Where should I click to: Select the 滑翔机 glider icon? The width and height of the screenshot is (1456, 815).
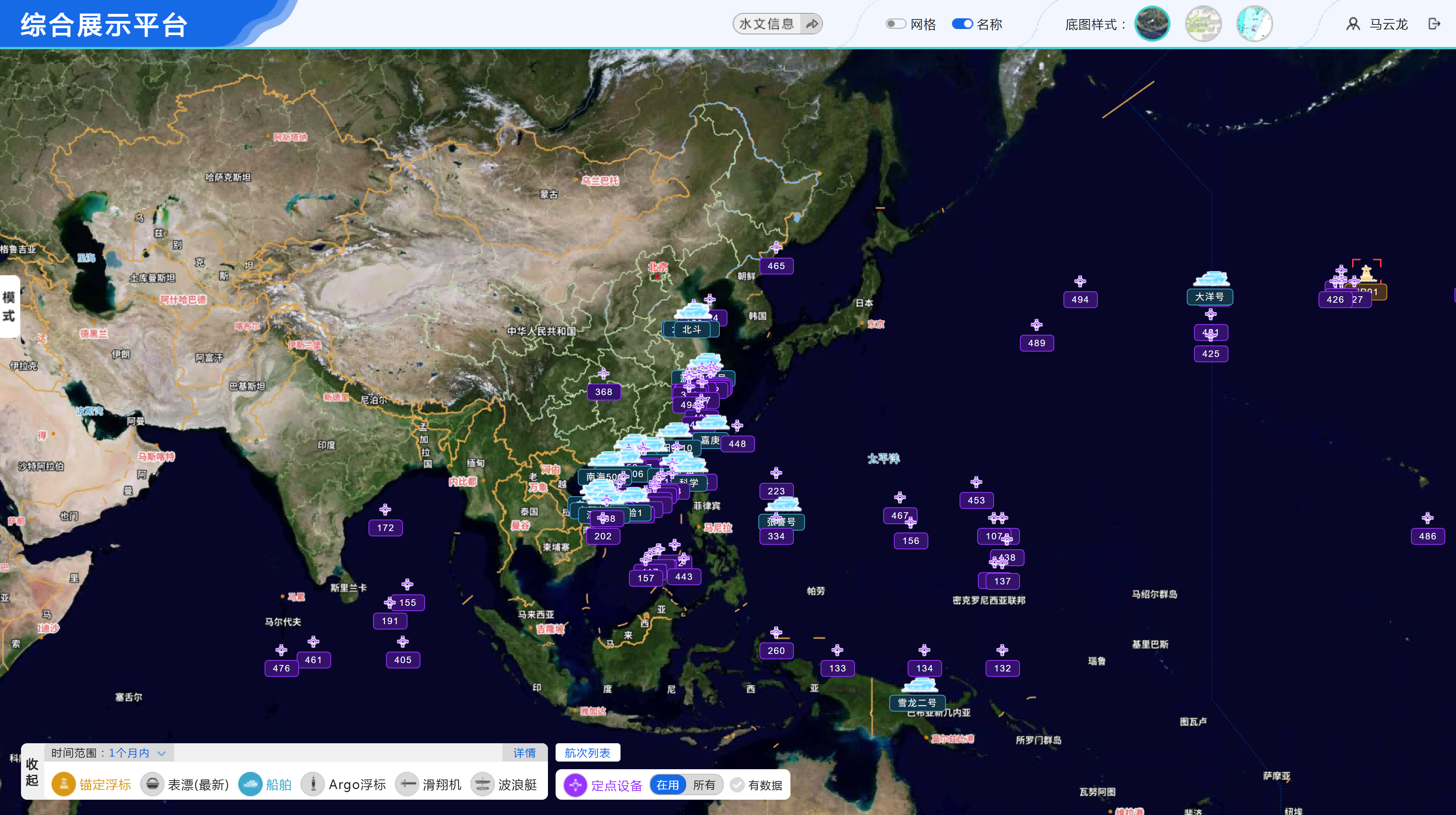(407, 784)
